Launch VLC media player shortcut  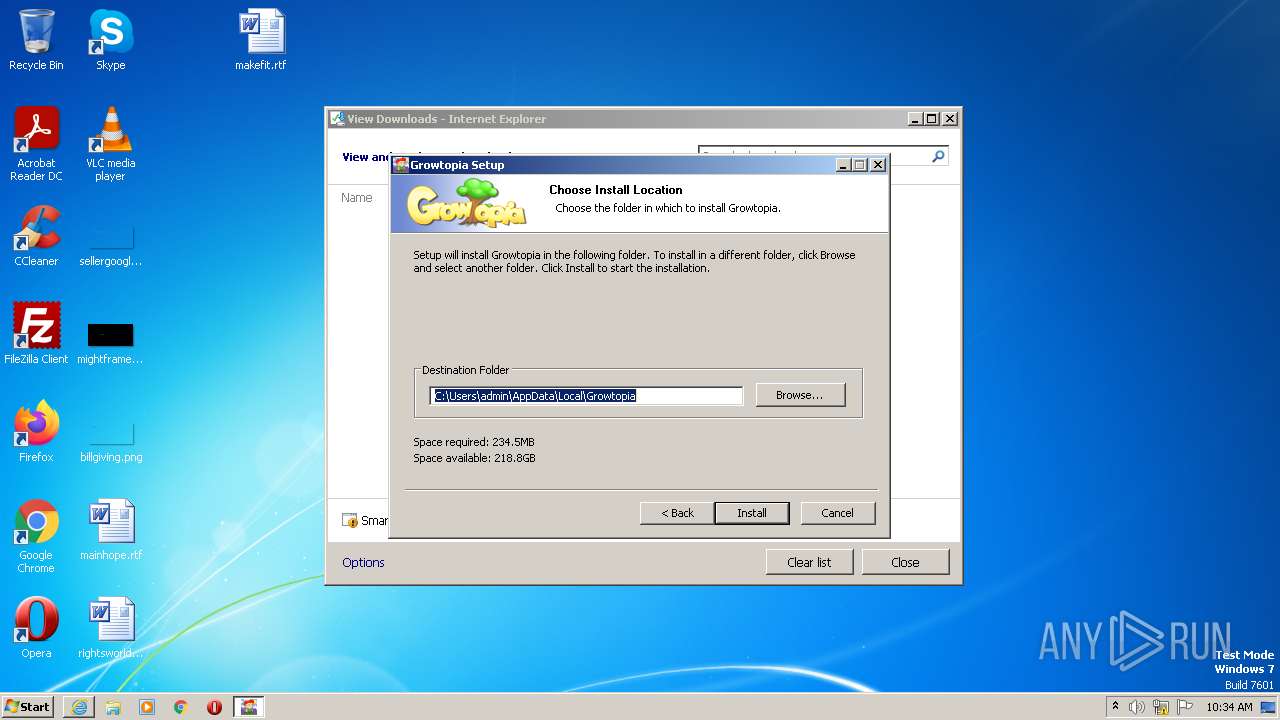[x=110, y=143]
